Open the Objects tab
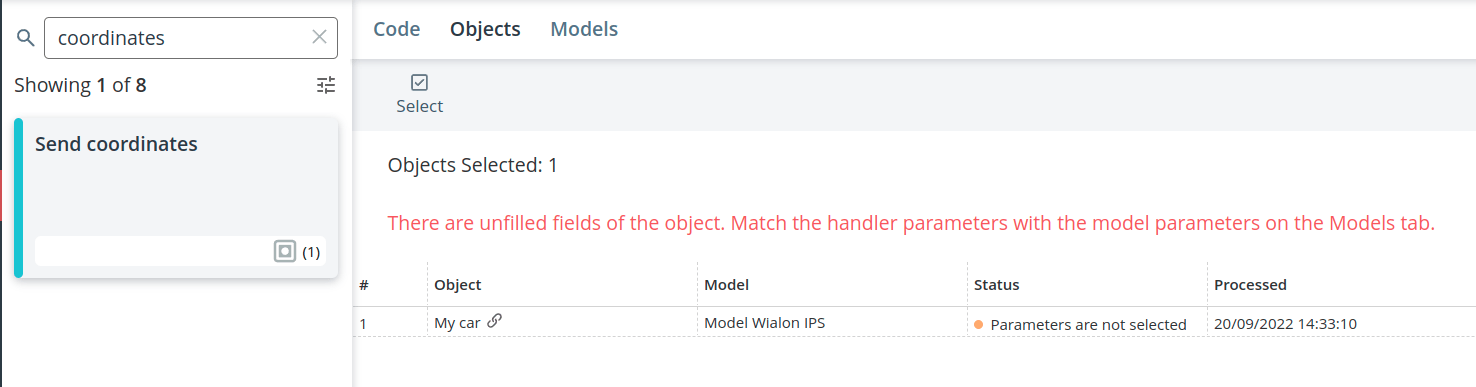Viewport: 1476px width, 387px height. pos(485,29)
